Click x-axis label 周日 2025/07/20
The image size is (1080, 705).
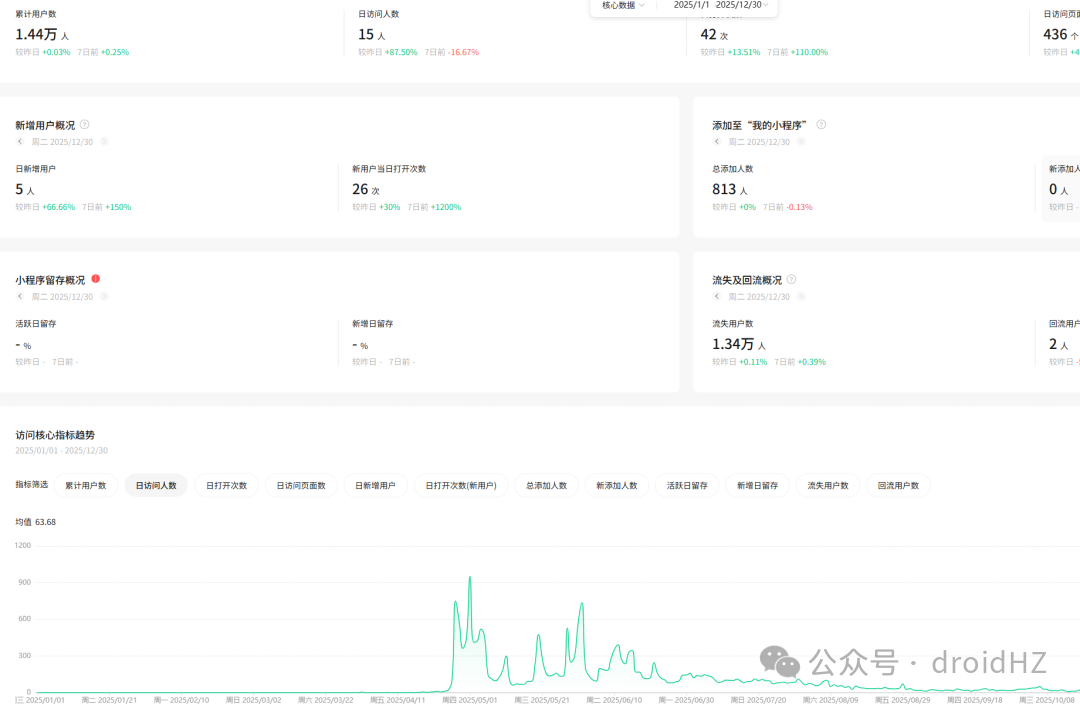758,700
